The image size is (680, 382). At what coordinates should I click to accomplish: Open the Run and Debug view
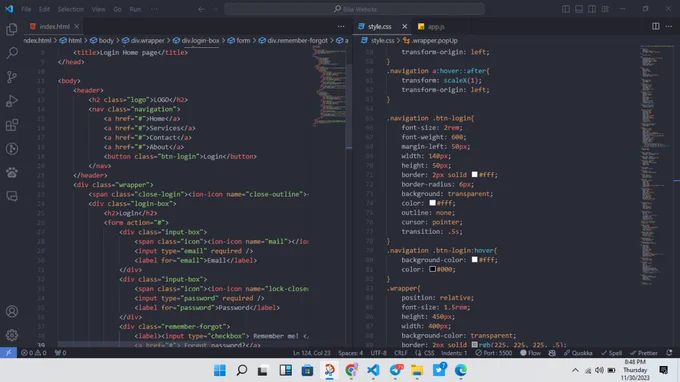12,101
